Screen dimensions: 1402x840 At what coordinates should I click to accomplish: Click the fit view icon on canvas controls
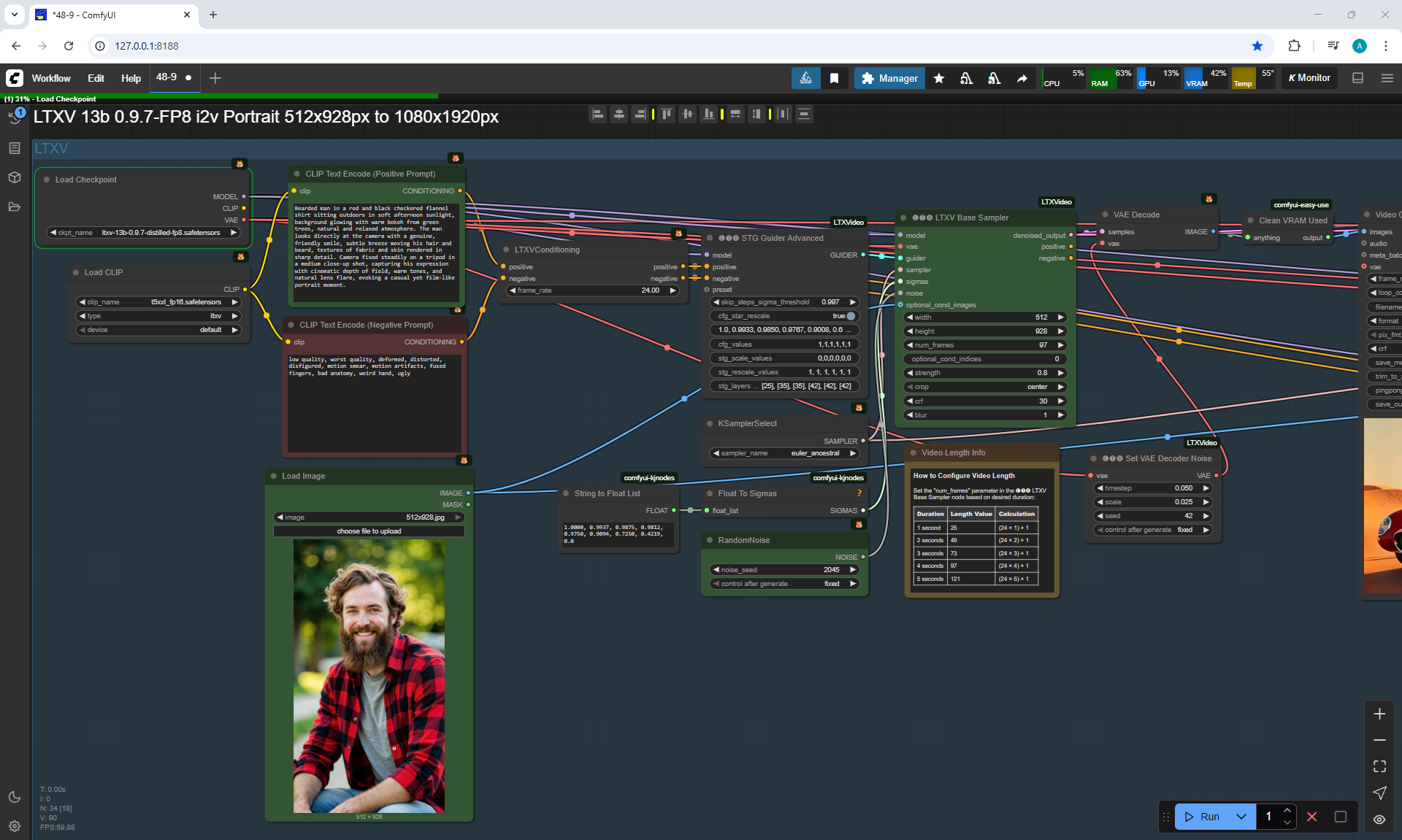click(1379, 766)
